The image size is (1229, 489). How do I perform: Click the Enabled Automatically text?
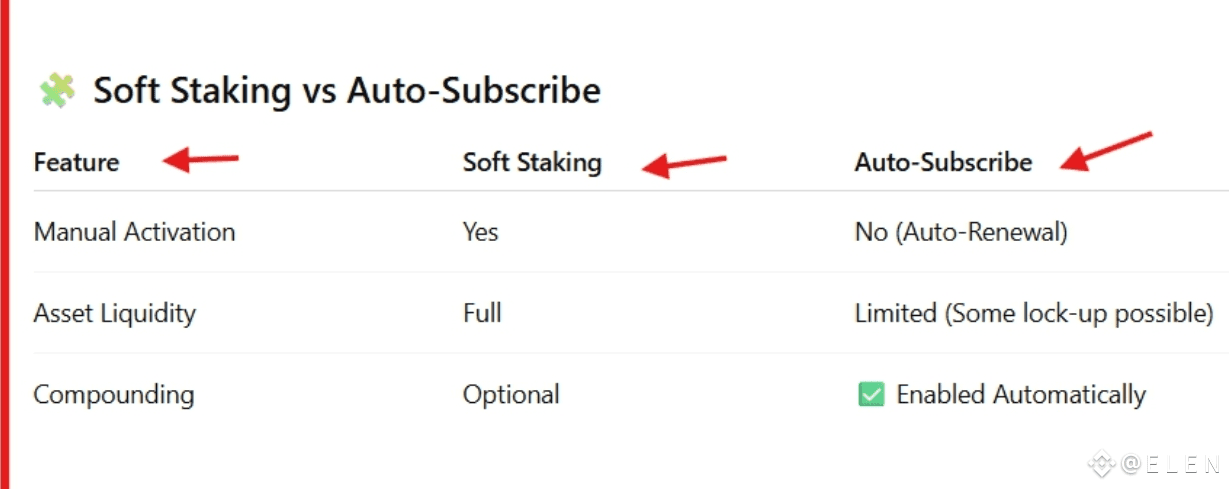pyautogui.click(x=1021, y=395)
